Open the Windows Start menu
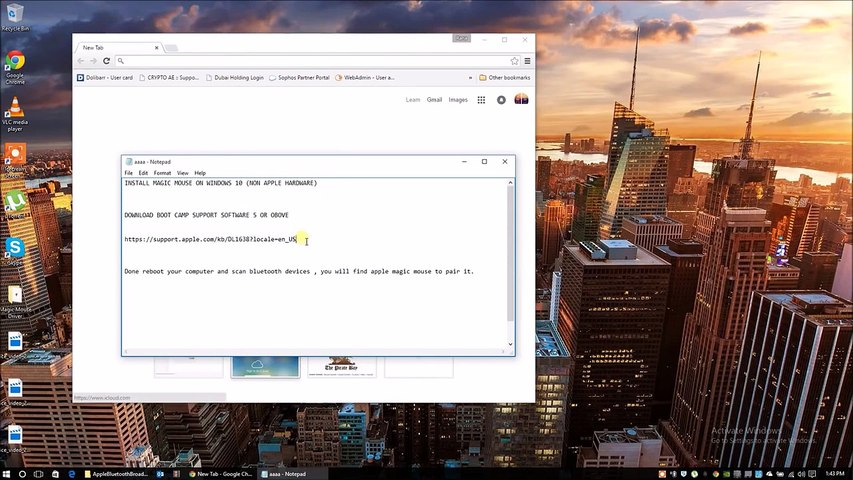This screenshot has width=853, height=480. pos(7,474)
